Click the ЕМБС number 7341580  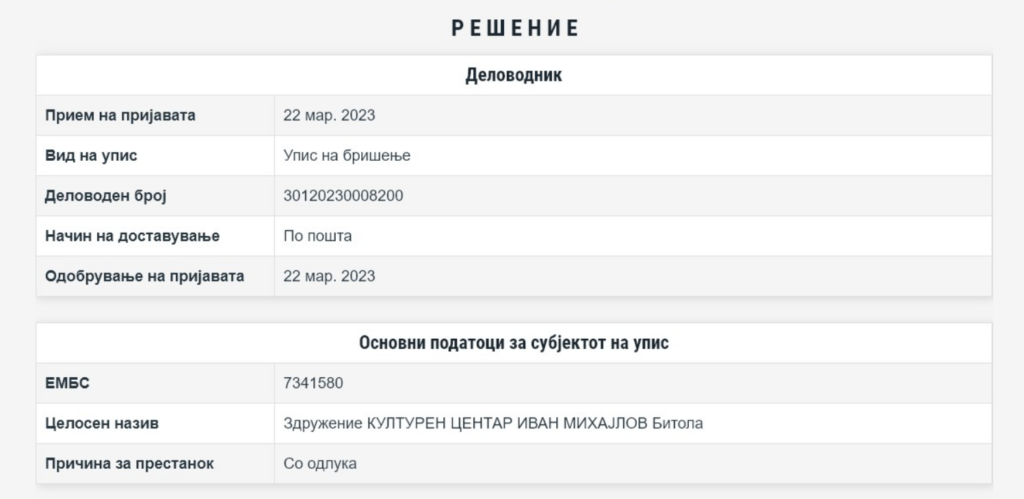314,383
